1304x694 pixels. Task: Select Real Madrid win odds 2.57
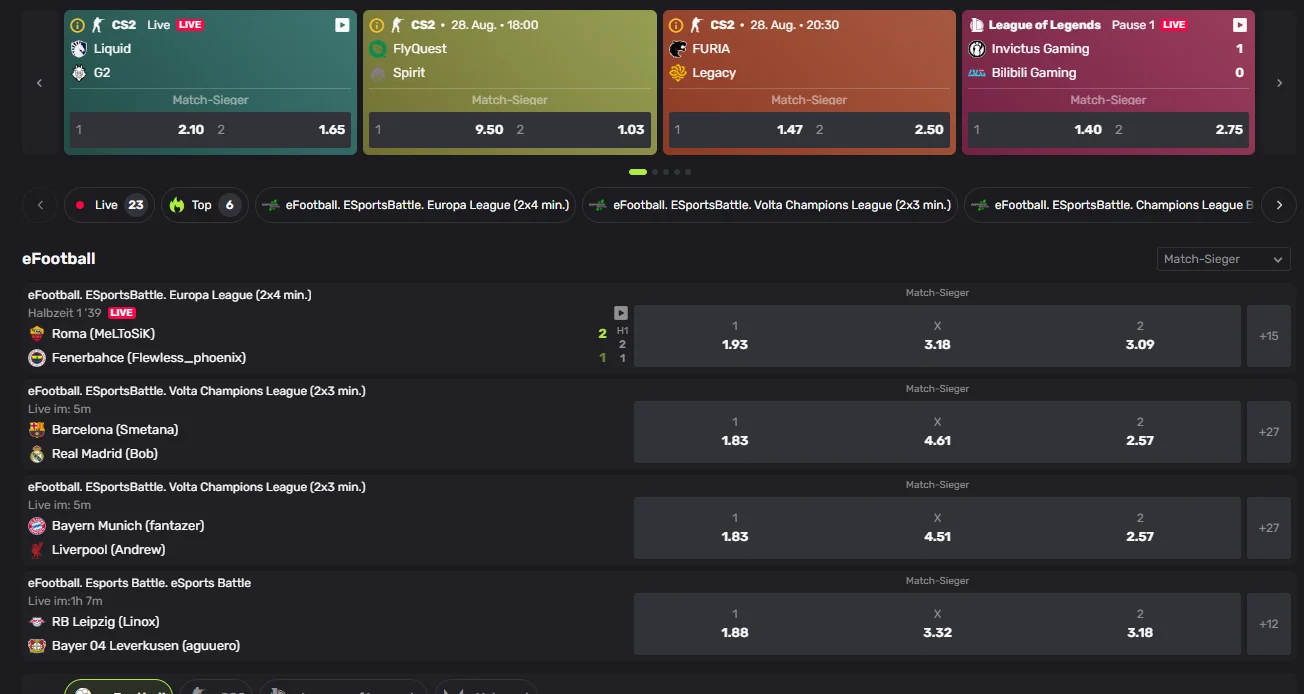coord(1140,432)
